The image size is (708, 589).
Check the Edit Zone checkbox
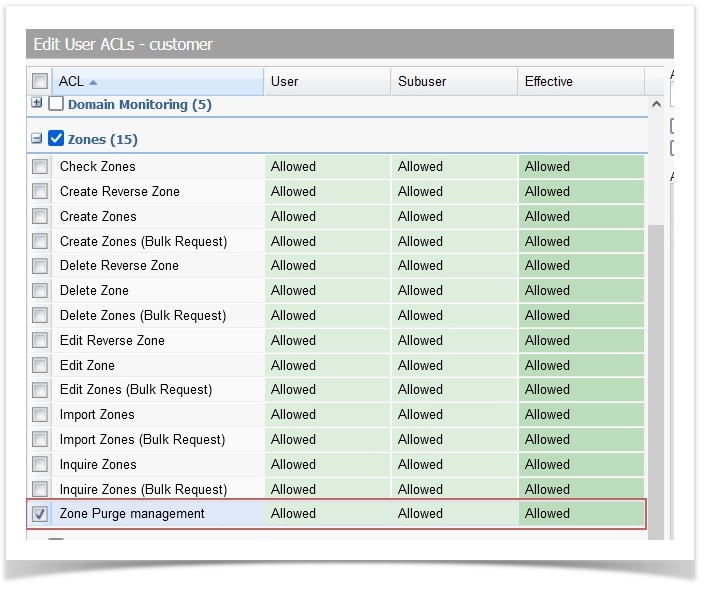coord(40,365)
